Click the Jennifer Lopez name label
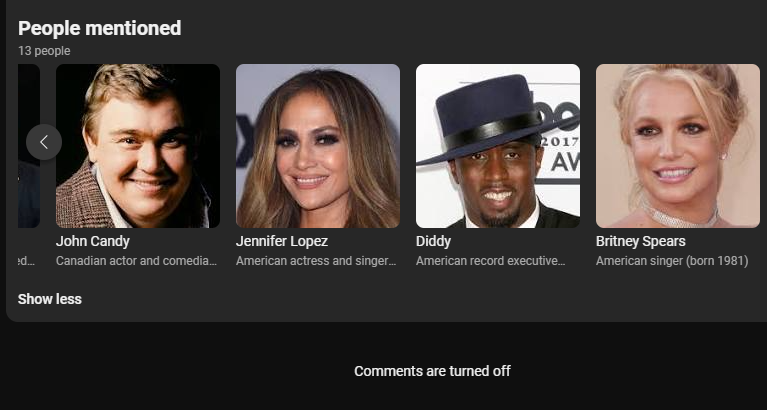Viewport: 767px width, 410px height. point(282,241)
